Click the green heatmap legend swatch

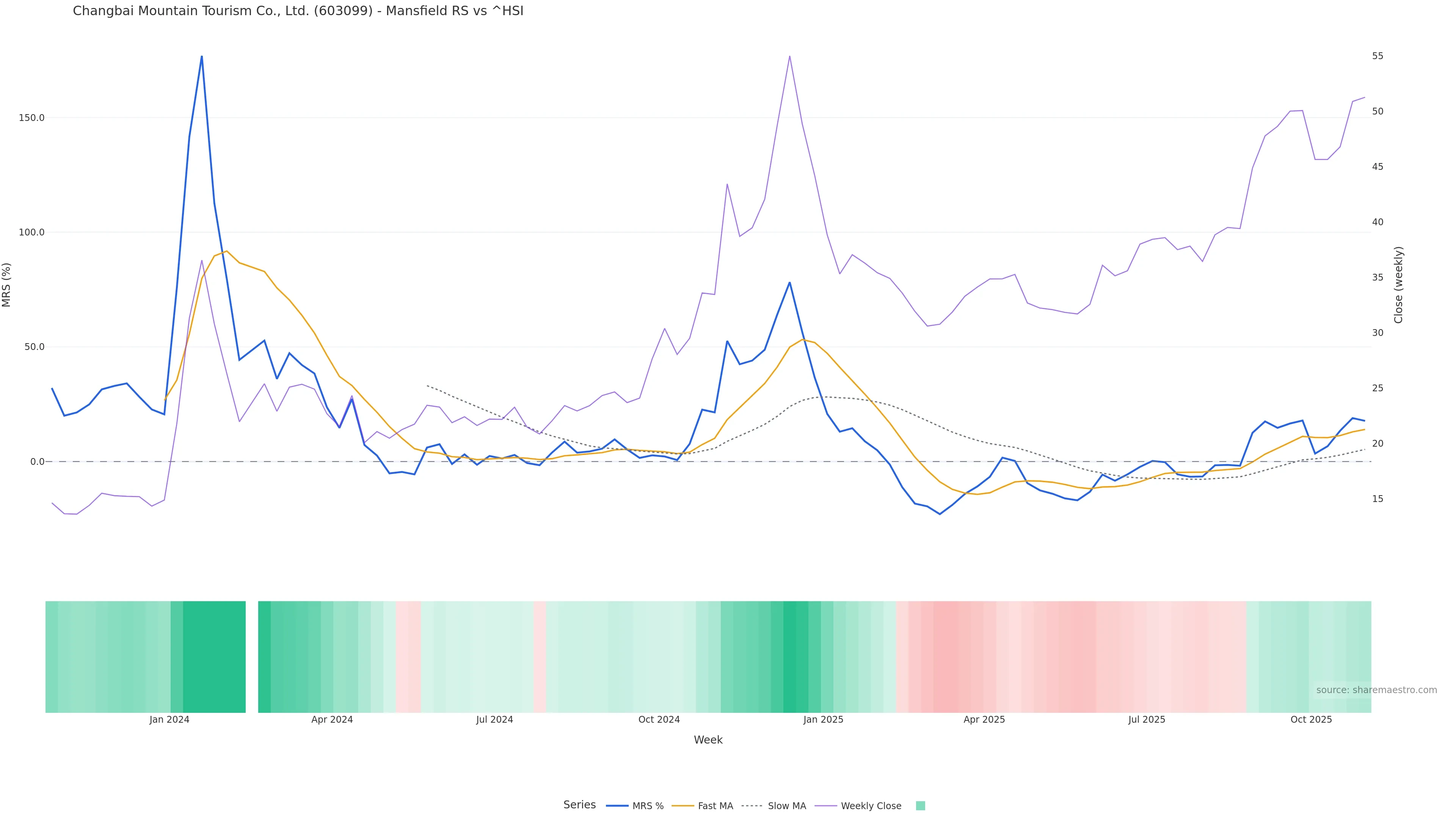click(920, 806)
